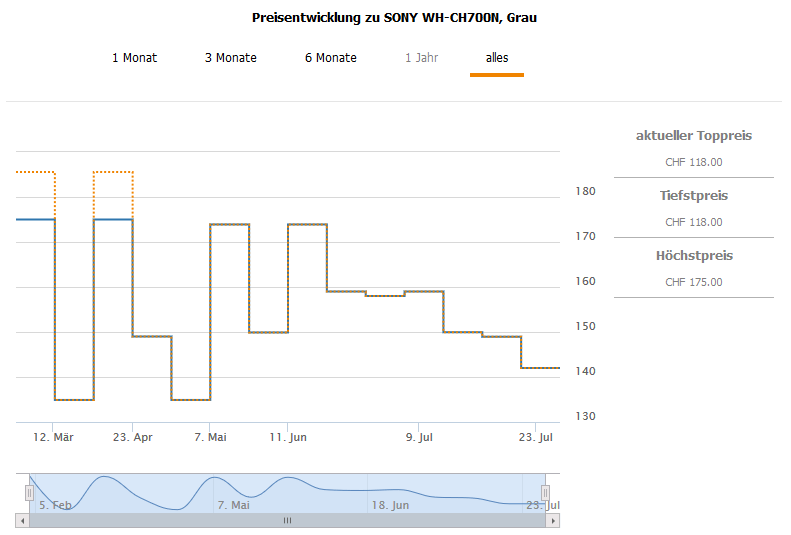The width and height of the screenshot is (791, 535).
Task: Click the 18. Jun label in navigator
Action: pos(390,505)
